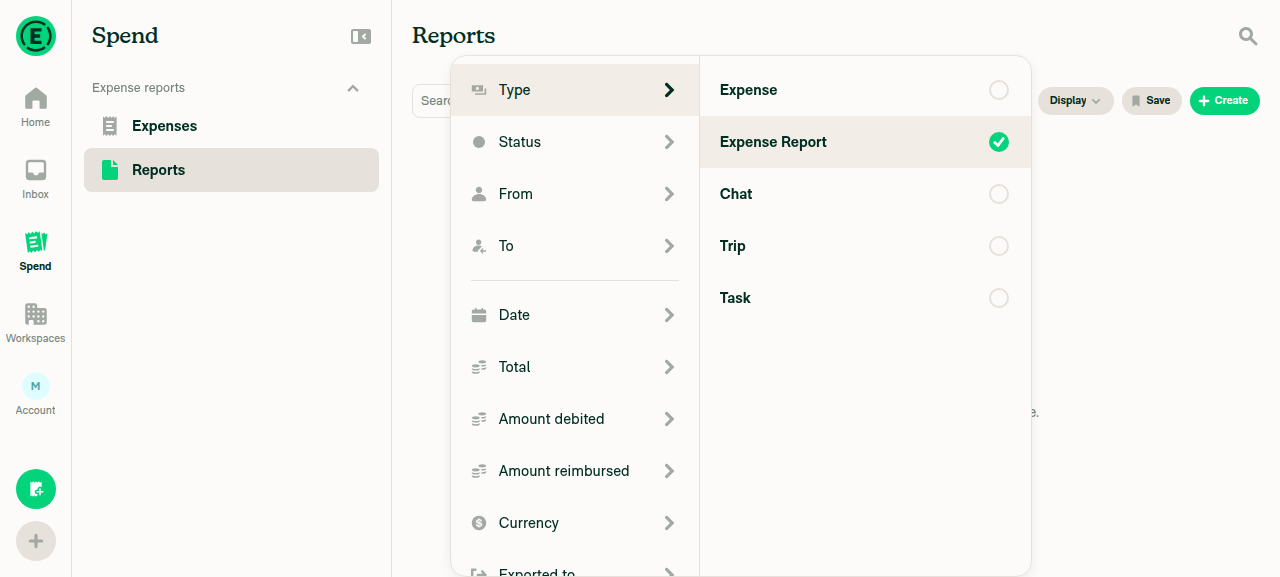Click the Reports document icon

coord(110,170)
